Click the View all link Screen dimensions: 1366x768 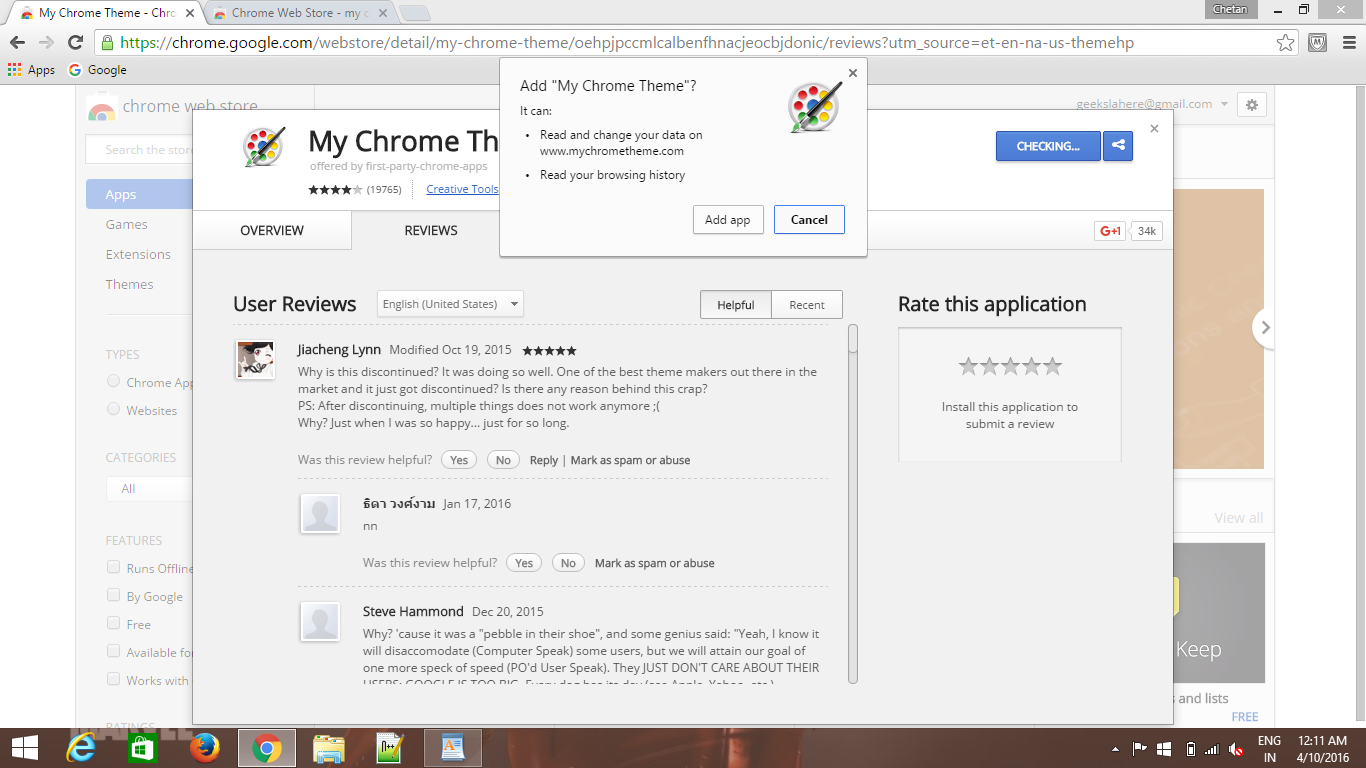1238,518
